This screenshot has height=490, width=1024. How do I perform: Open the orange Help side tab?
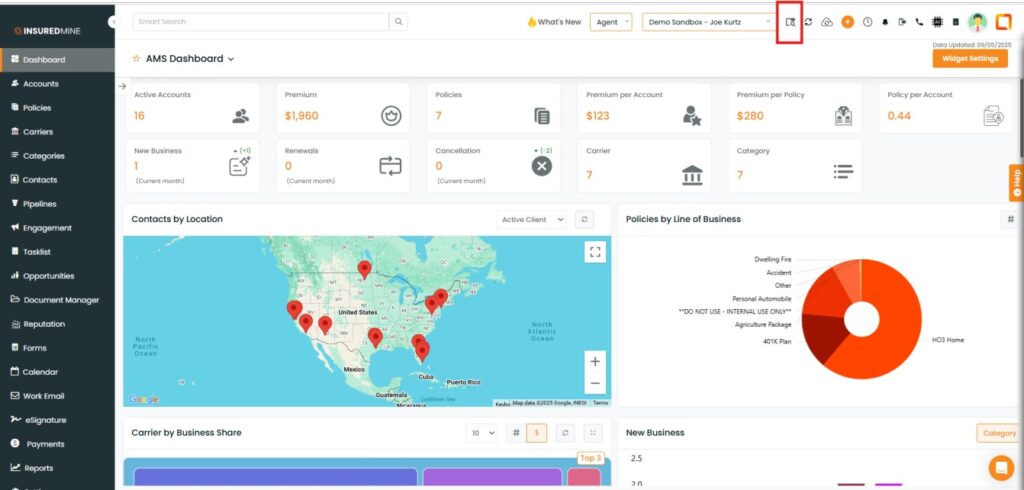click(1016, 183)
